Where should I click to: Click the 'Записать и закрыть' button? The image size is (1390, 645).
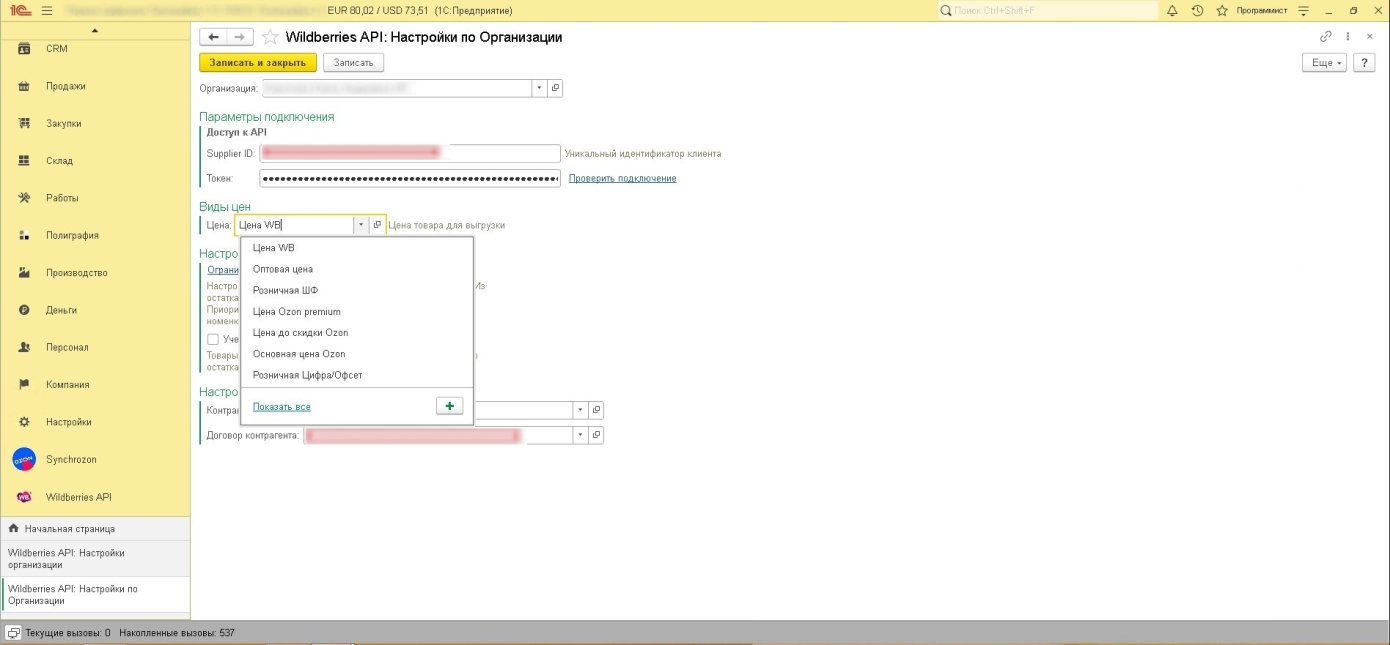(x=258, y=63)
